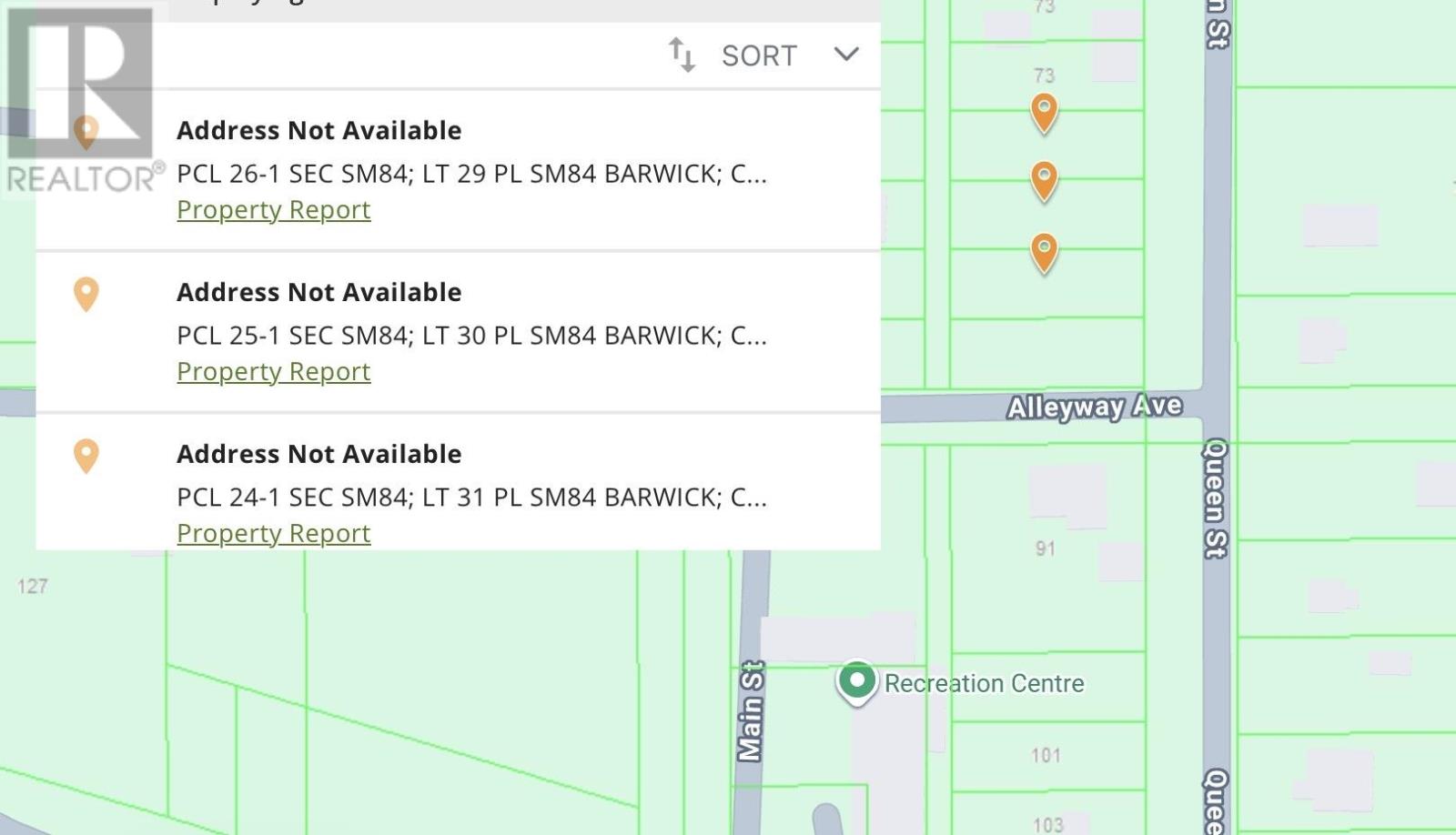Select the first Address Not Available listing
1456x835 pixels.
[319, 130]
